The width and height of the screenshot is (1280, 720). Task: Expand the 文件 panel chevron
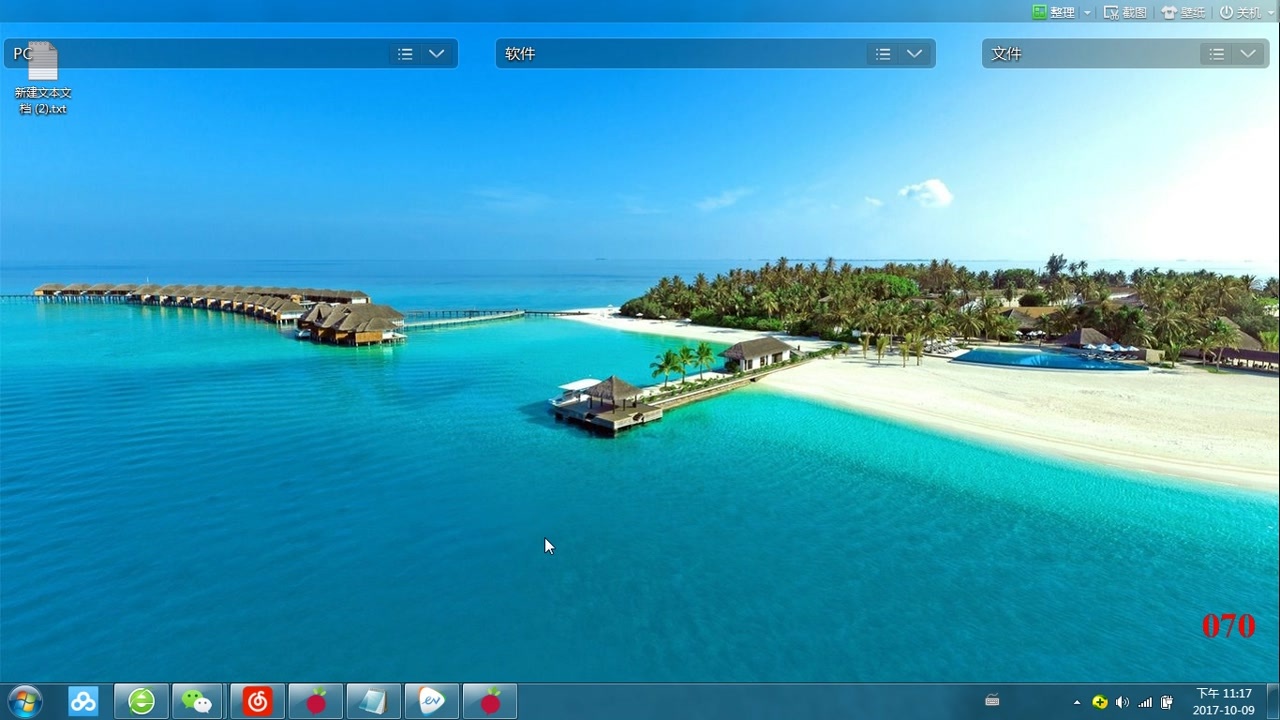pyautogui.click(x=1248, y=54)
